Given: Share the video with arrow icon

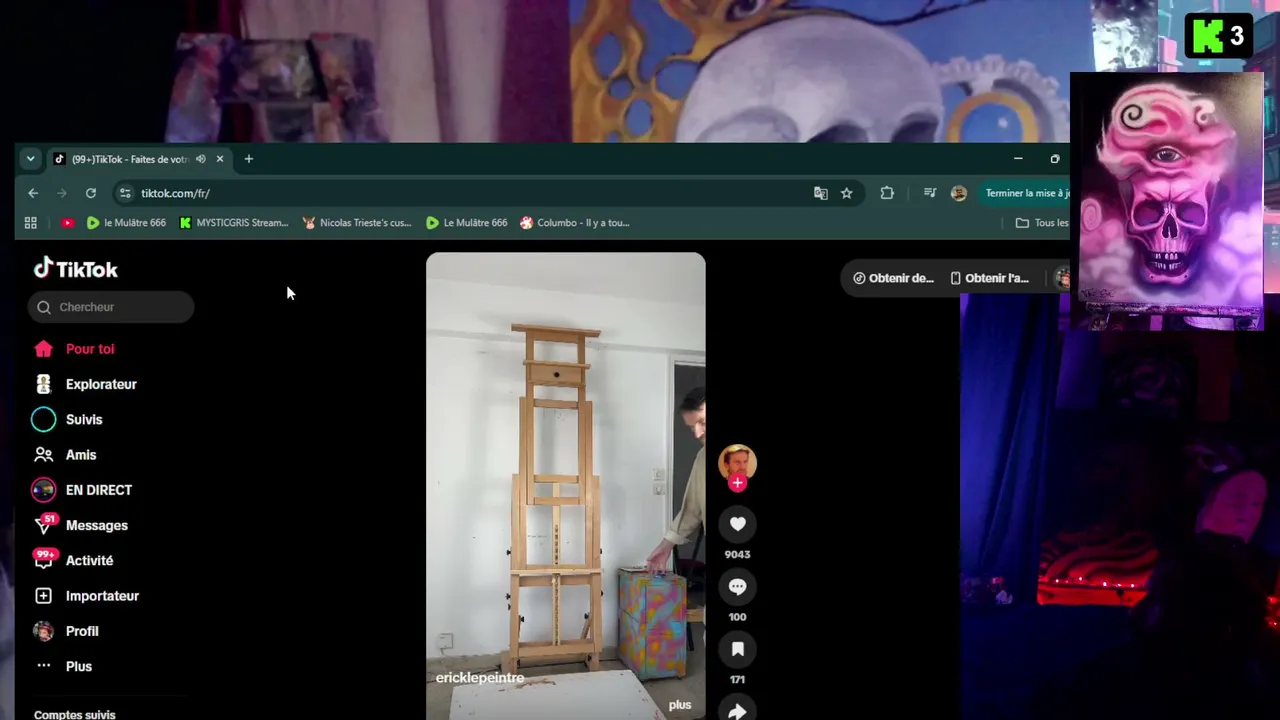Looking at the screenshot, I should 737,709.
